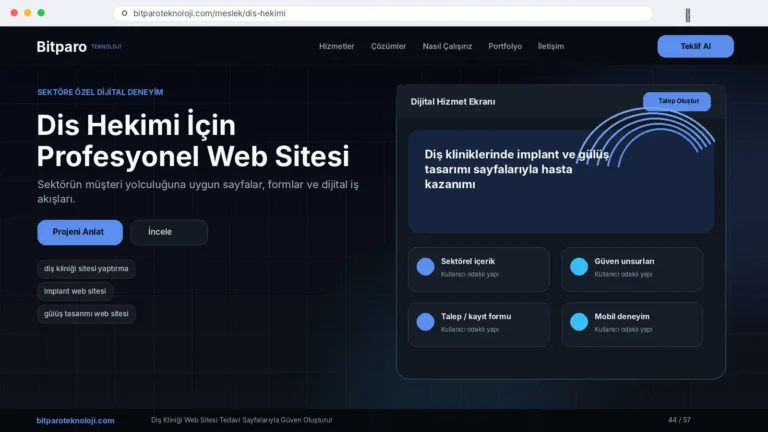Click the Dijital Hizmet Ekranı title

pyautogui.click(x=453, y=101)
